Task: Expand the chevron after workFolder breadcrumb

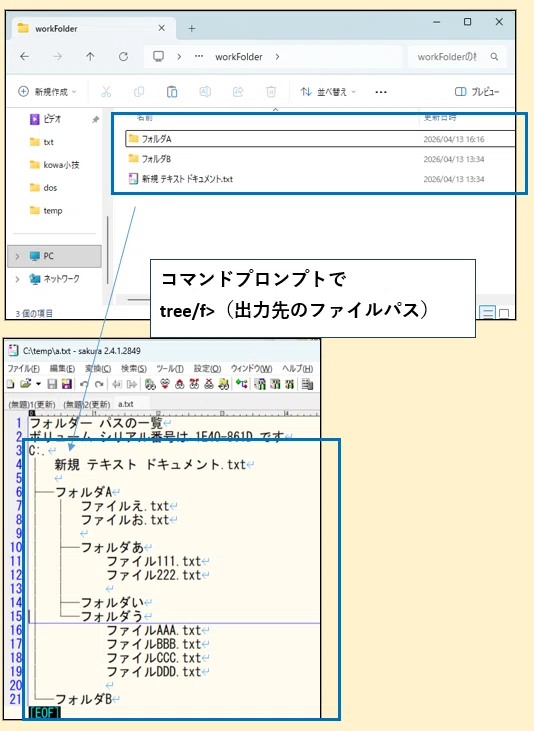Action: tap(277, 57)
